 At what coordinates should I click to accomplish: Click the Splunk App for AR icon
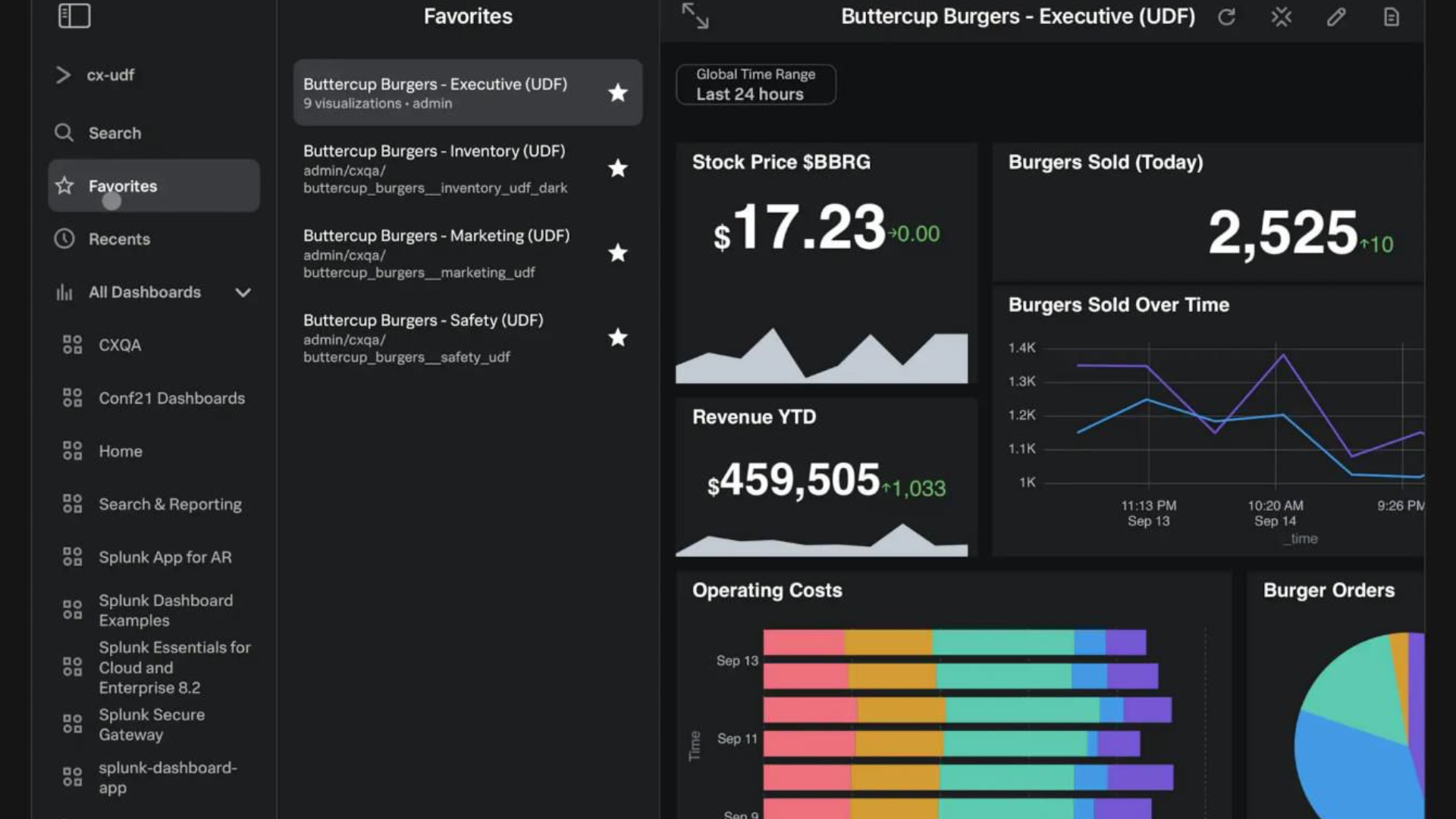(72, 557)
